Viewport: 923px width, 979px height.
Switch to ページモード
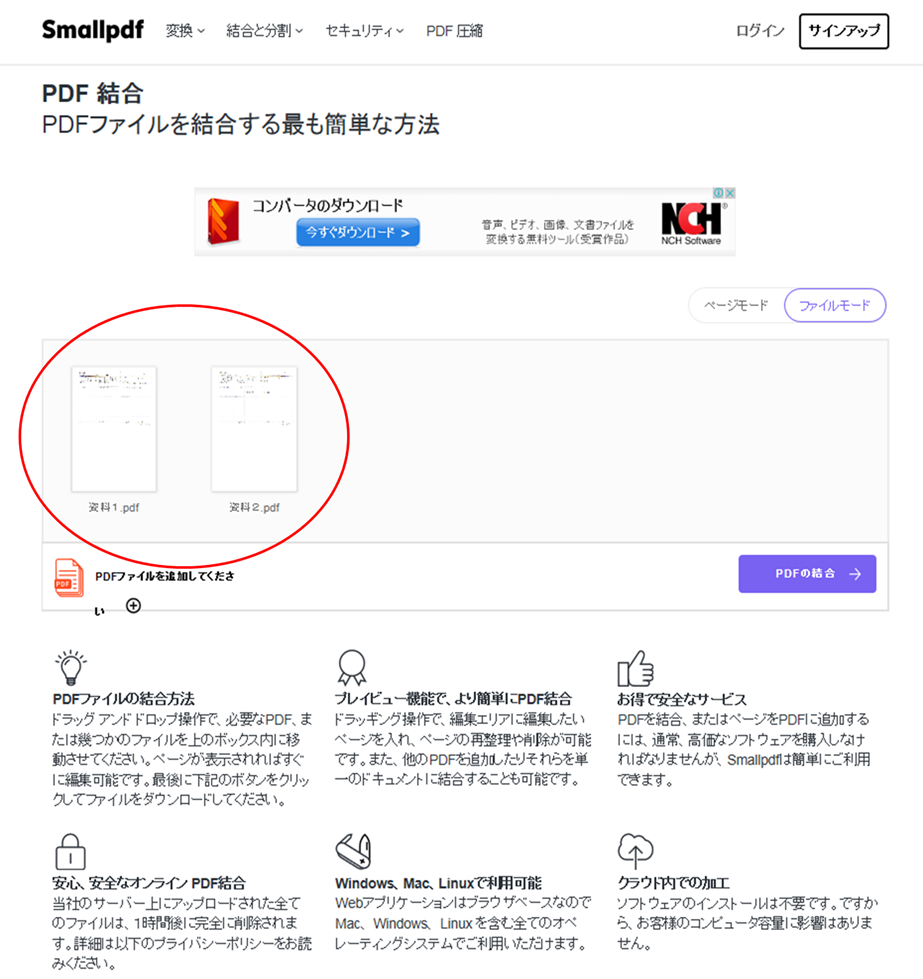click(x=736, y=305)
